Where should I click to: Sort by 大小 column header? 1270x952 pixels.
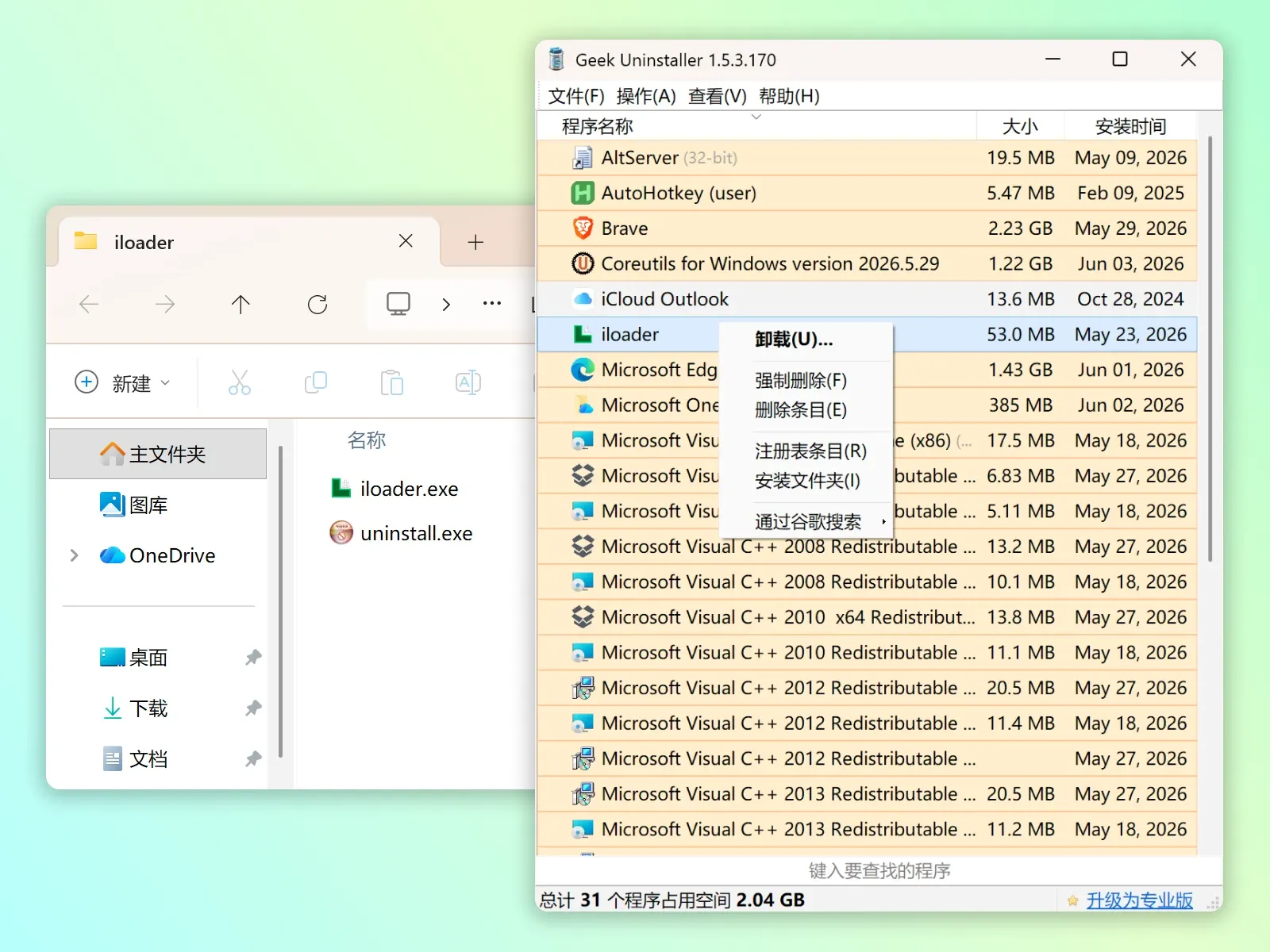pos(1020,127)
